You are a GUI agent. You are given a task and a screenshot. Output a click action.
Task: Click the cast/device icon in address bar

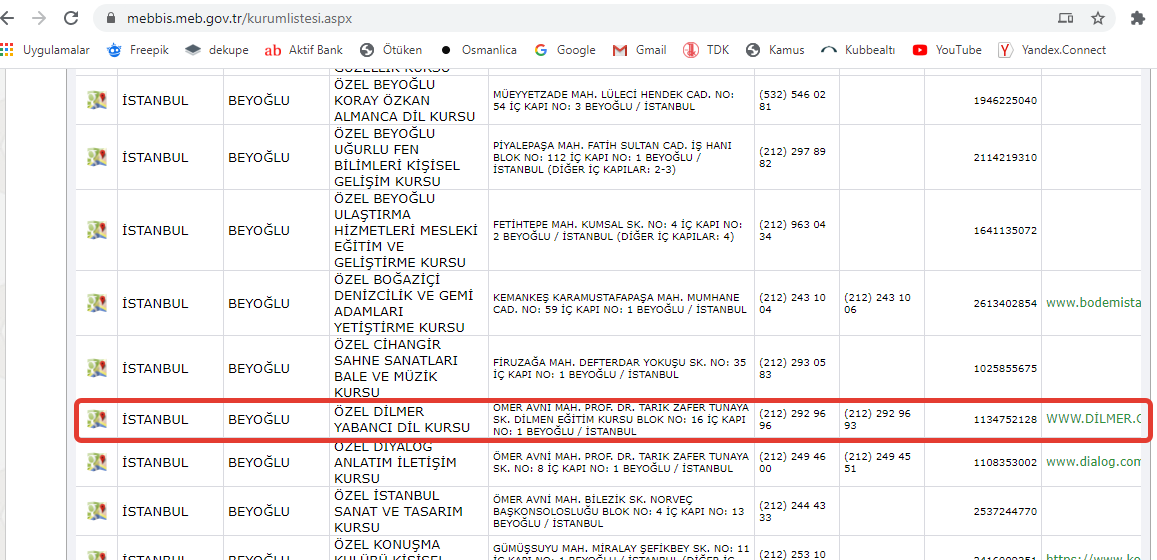tap(1066, 18)
